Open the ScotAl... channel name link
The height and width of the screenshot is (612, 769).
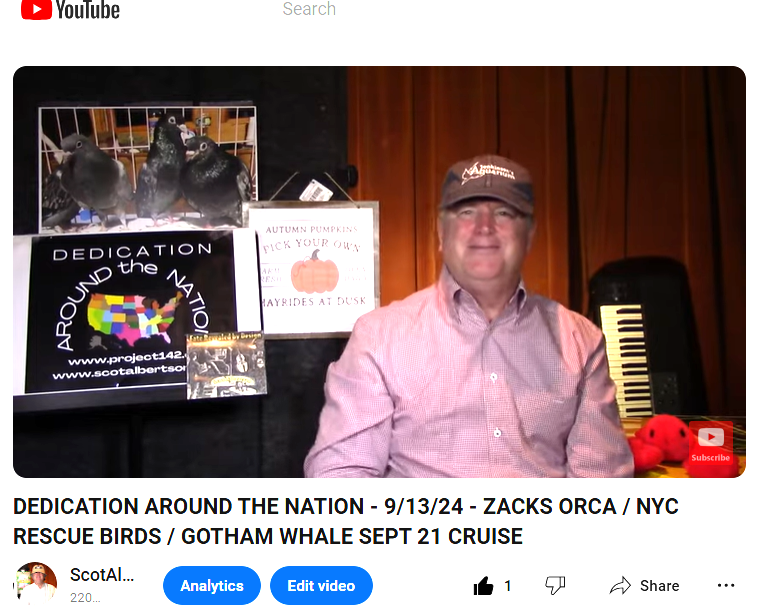click(102, 575)
